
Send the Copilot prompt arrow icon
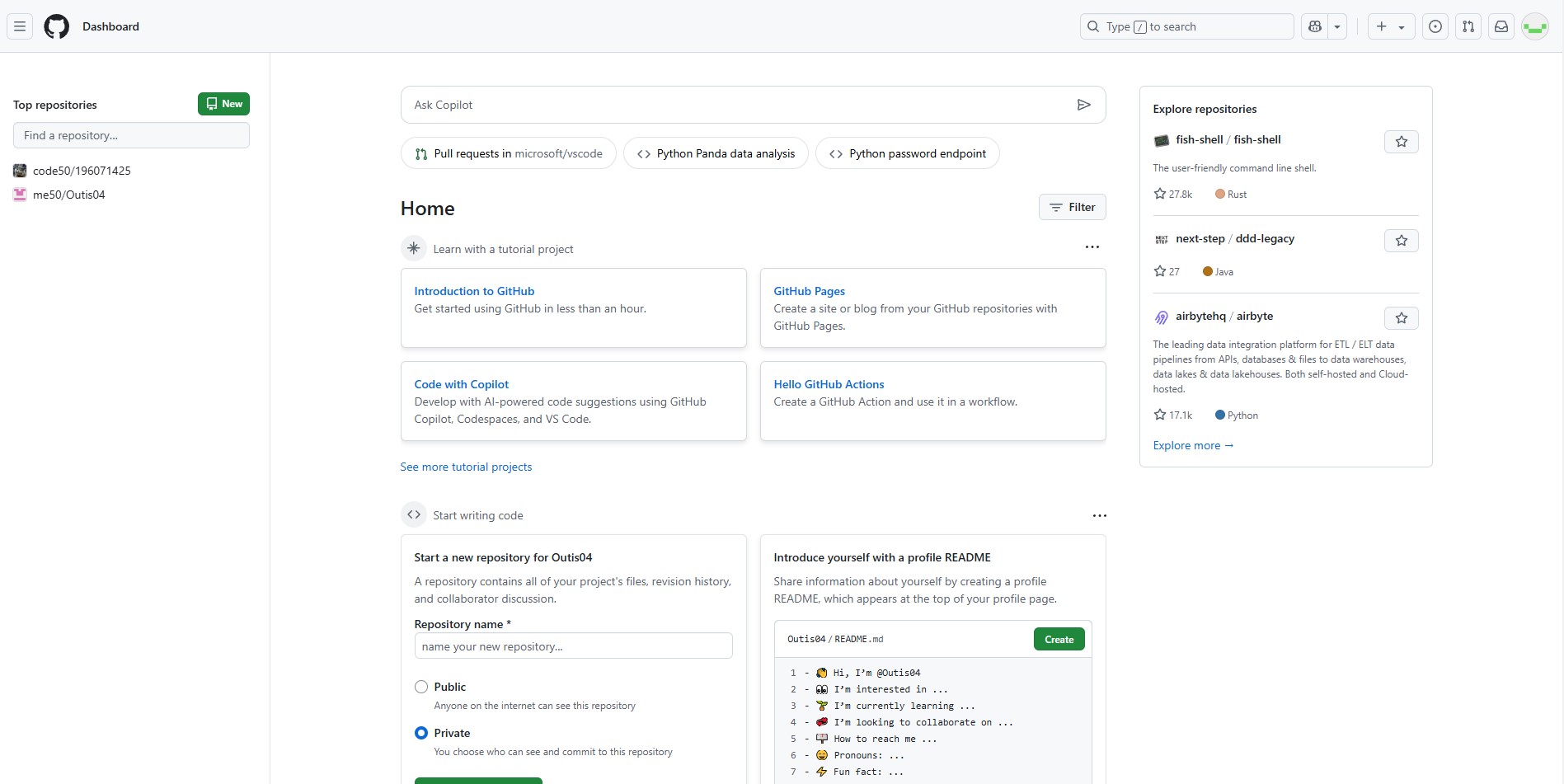[1084, 105]
